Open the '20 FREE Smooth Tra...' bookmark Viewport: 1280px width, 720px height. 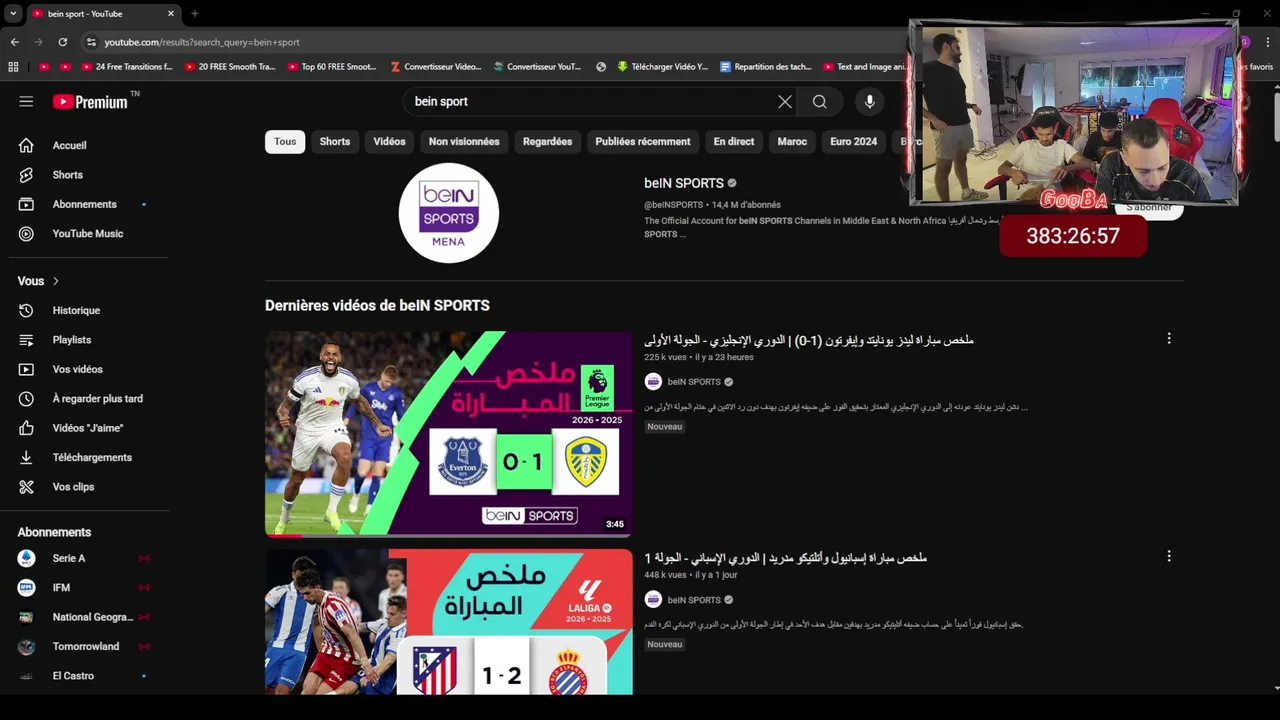[x=230, y=67]
